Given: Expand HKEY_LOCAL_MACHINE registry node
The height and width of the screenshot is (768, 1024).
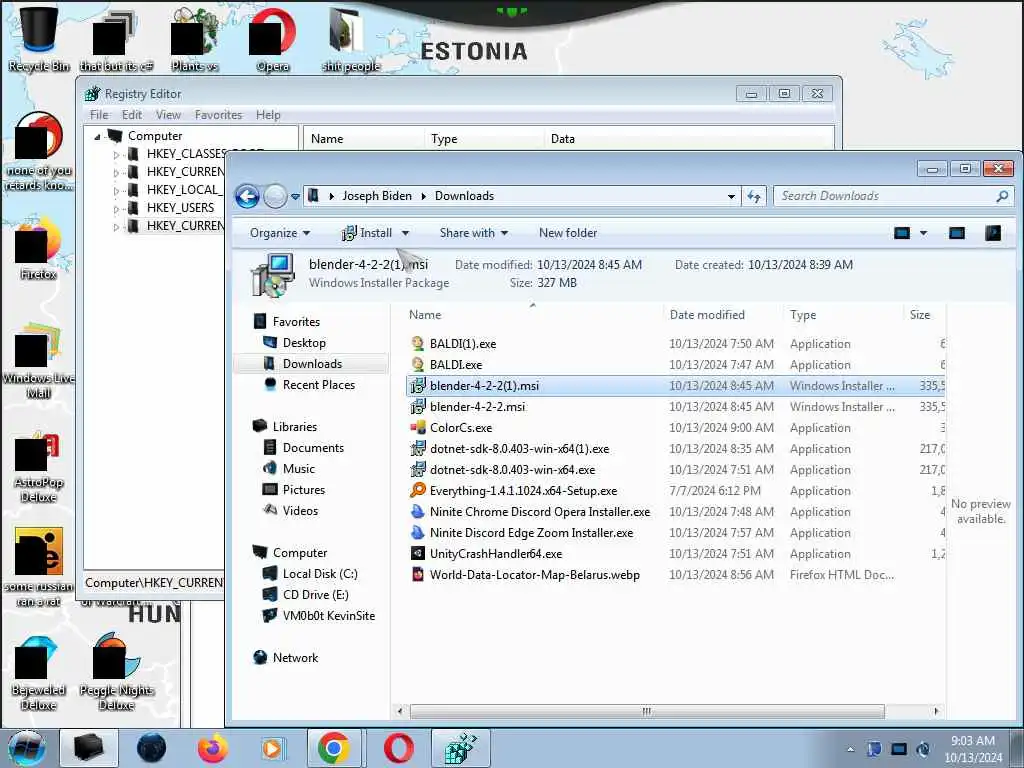Looking at the screenshot, I should [116, 191].
